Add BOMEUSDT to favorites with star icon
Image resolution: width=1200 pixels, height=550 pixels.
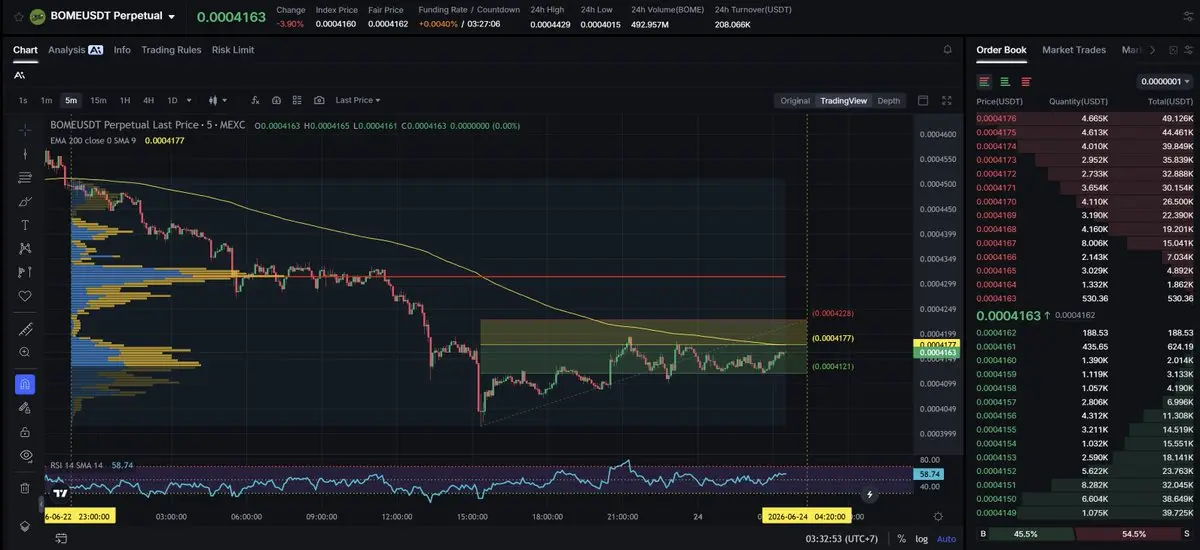[18, 17]
